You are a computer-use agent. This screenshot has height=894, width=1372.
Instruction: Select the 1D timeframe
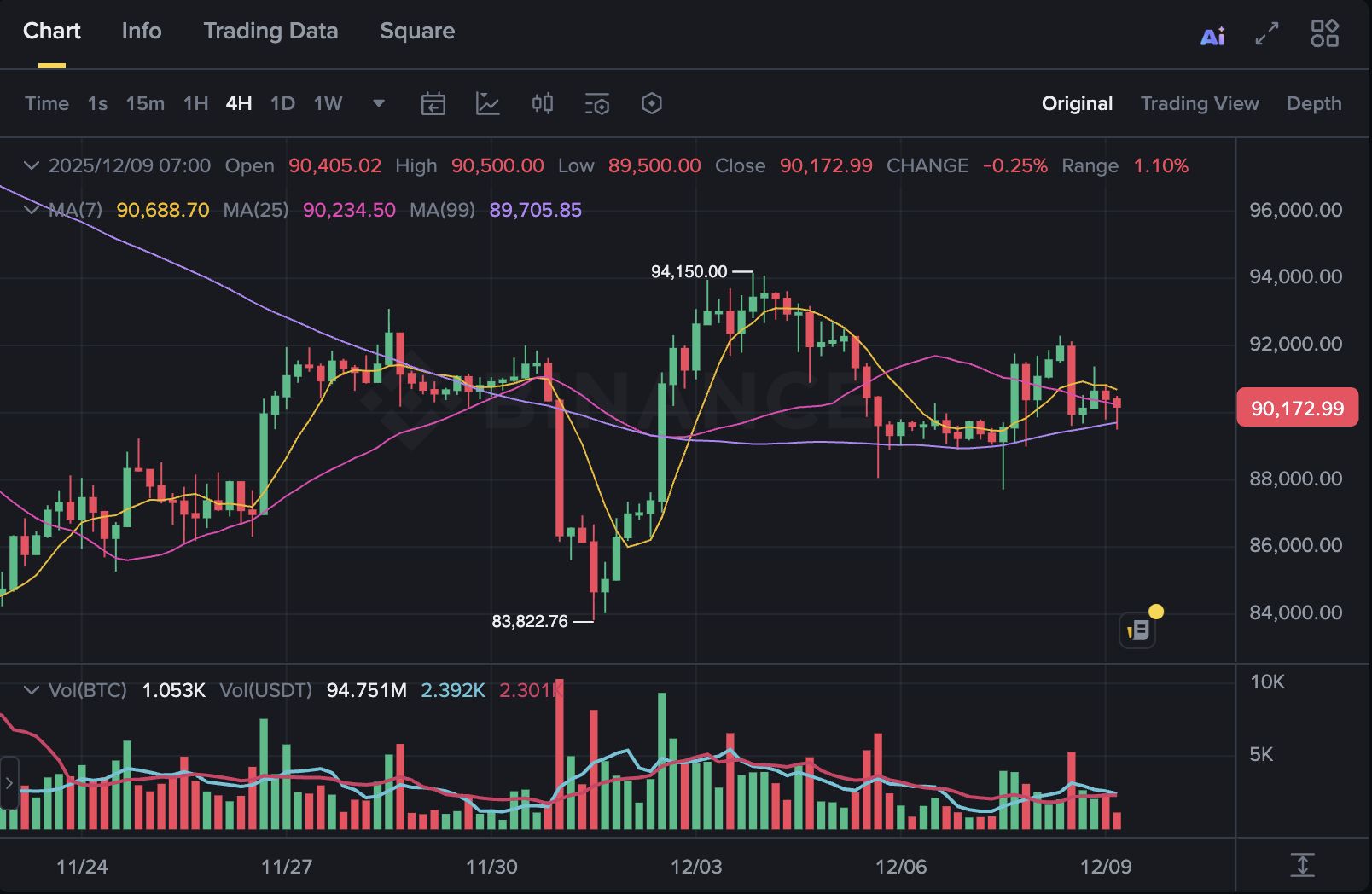[282, 103]
